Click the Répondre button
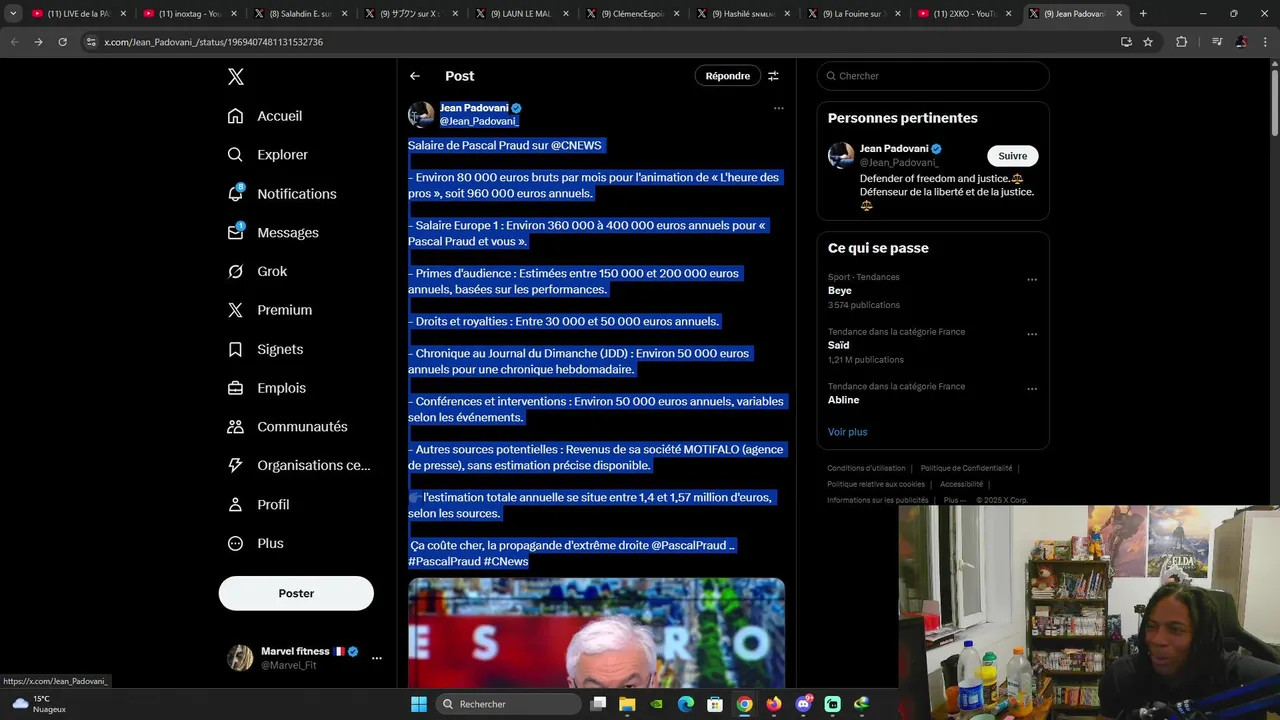 pos(728,76)
